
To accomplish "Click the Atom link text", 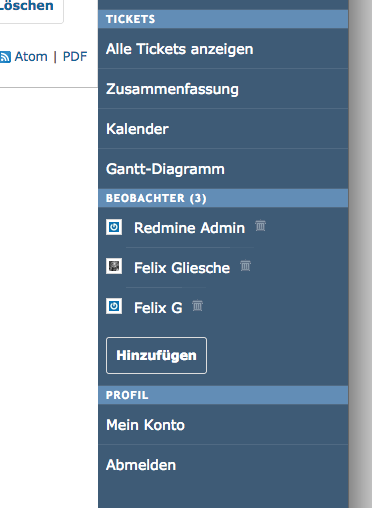I will click(x=31, y=57).
